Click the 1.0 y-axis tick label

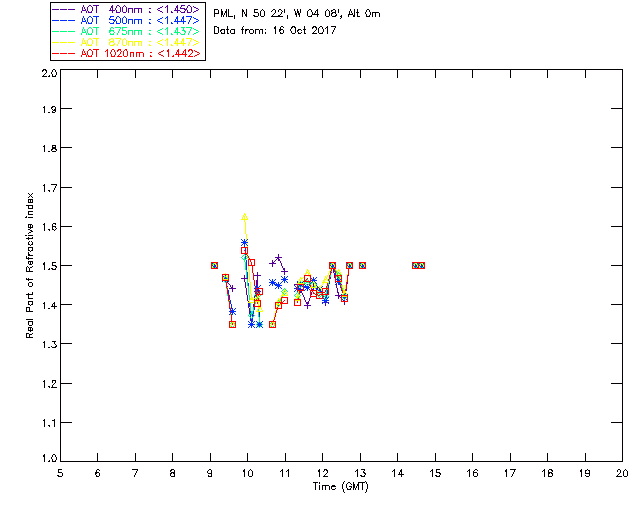pos(49,458)
